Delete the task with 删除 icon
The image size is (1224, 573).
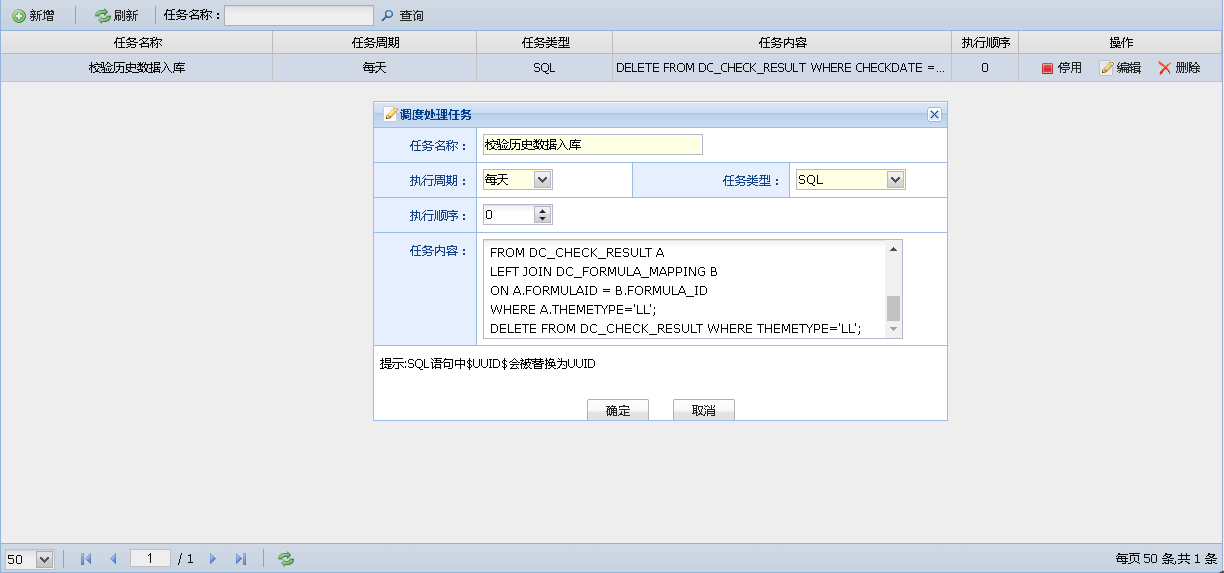pyautogui.click(x=1179, y=68)
